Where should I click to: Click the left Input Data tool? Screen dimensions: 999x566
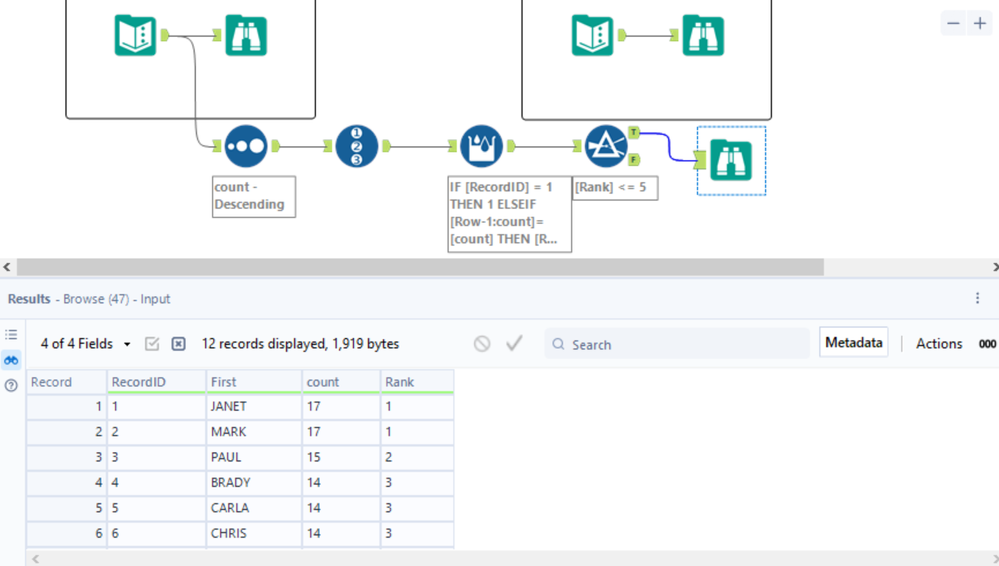coord(135,35)
